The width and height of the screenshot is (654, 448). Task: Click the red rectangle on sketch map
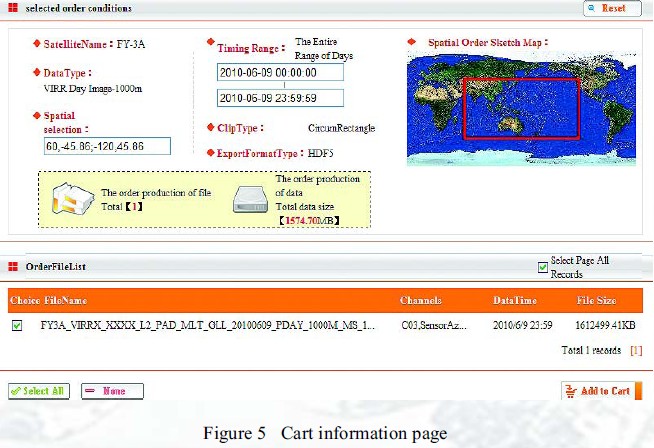[521, 107]
